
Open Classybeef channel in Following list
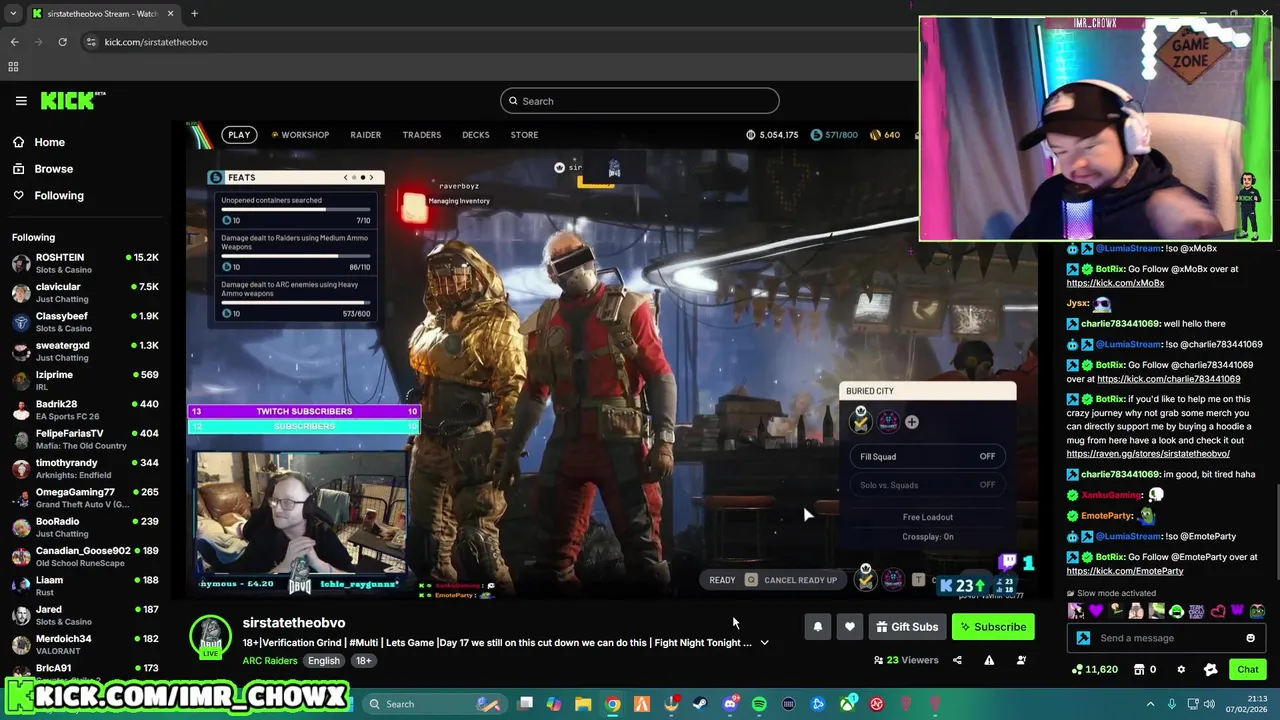(x=85, y=322)
